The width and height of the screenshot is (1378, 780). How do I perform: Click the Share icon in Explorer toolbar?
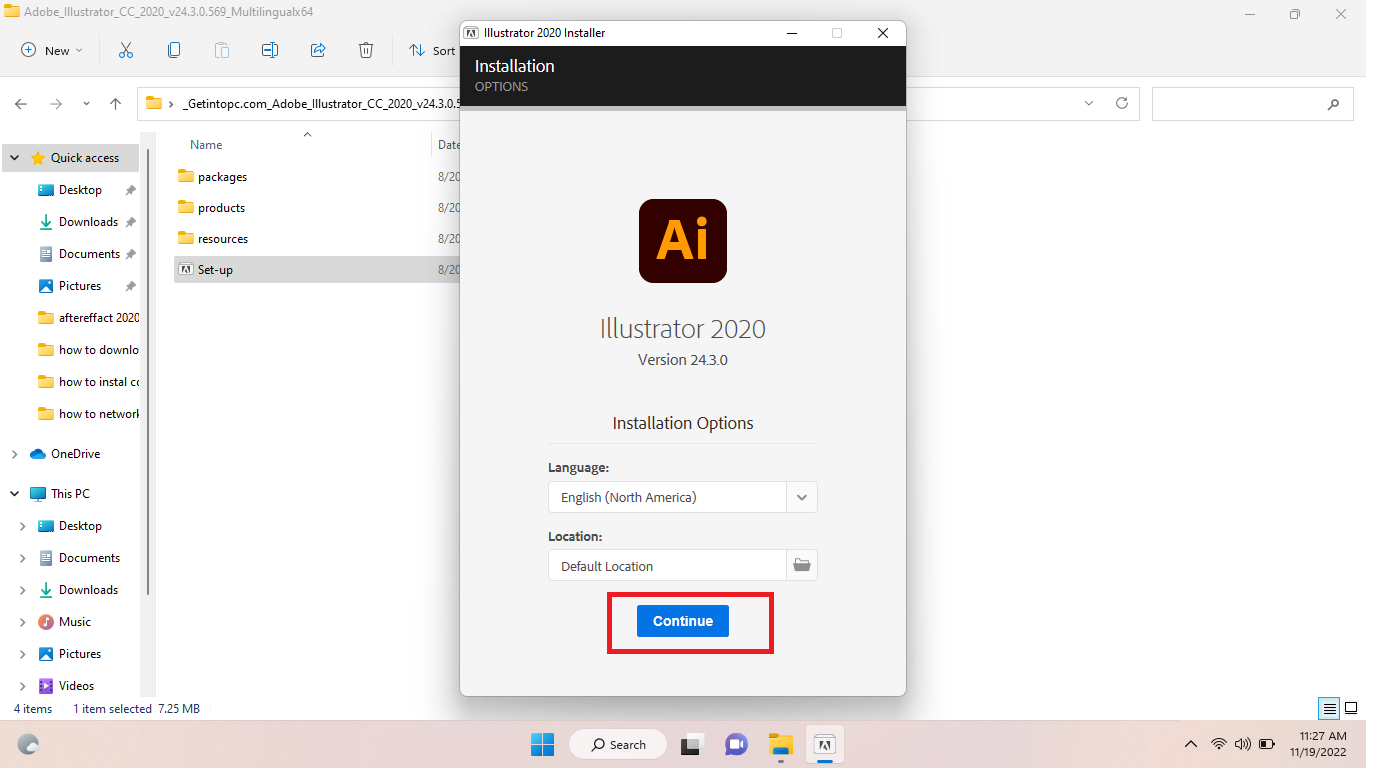(x=318, y=50)
